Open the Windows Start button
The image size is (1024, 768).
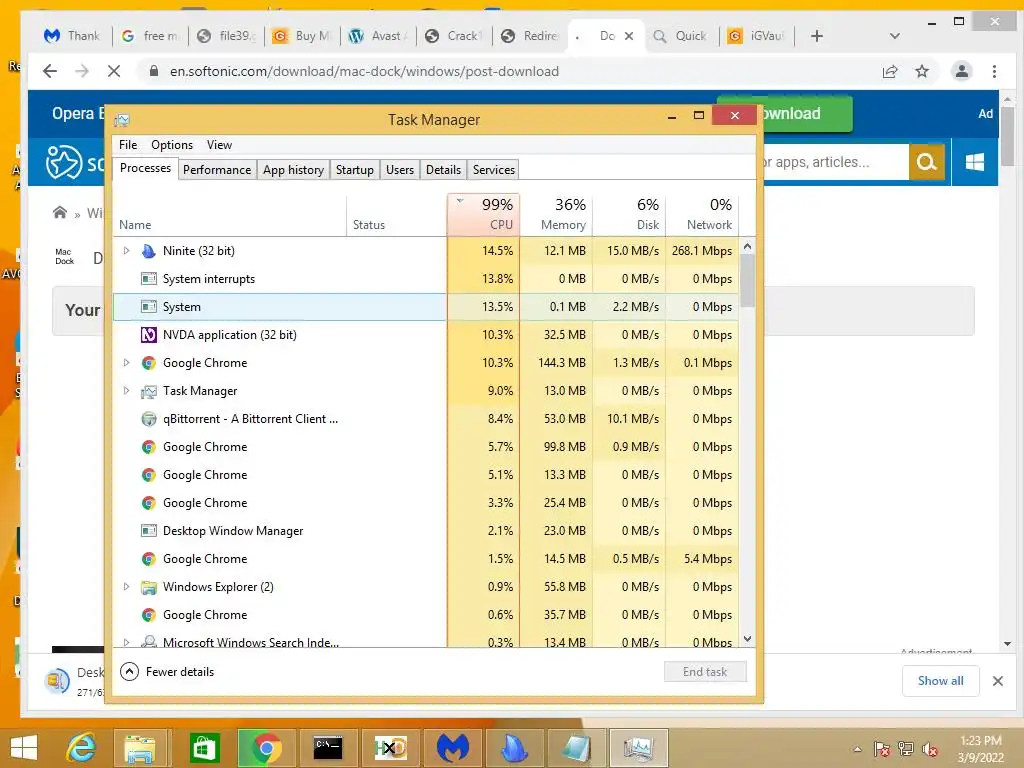24,748
